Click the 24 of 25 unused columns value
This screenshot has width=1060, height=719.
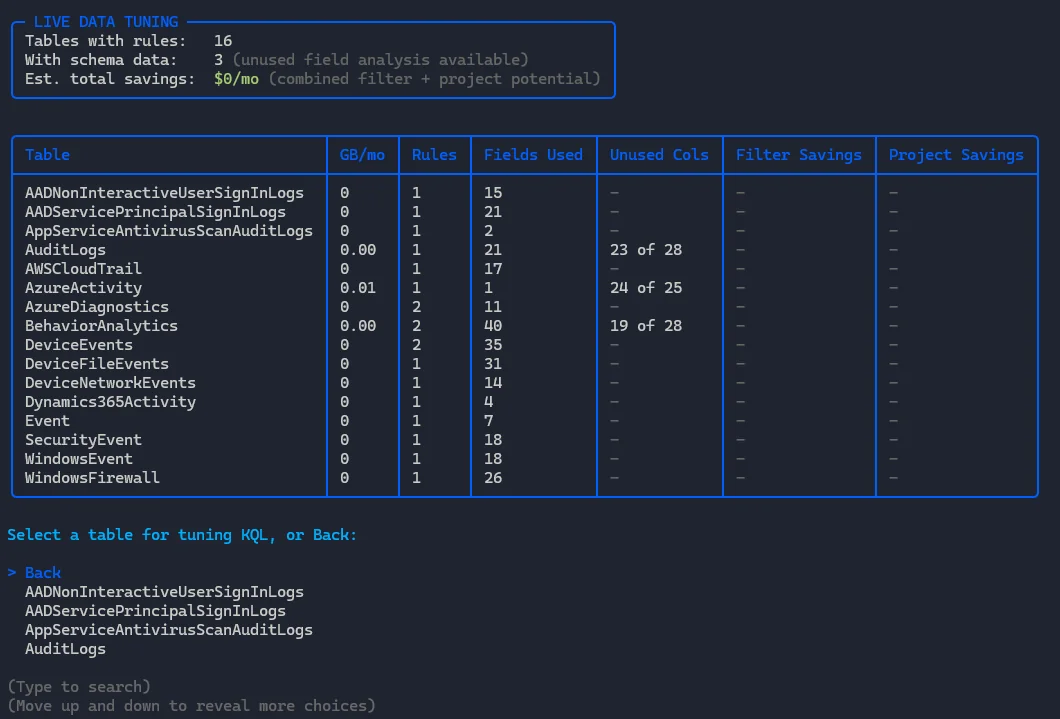point(646,288)
